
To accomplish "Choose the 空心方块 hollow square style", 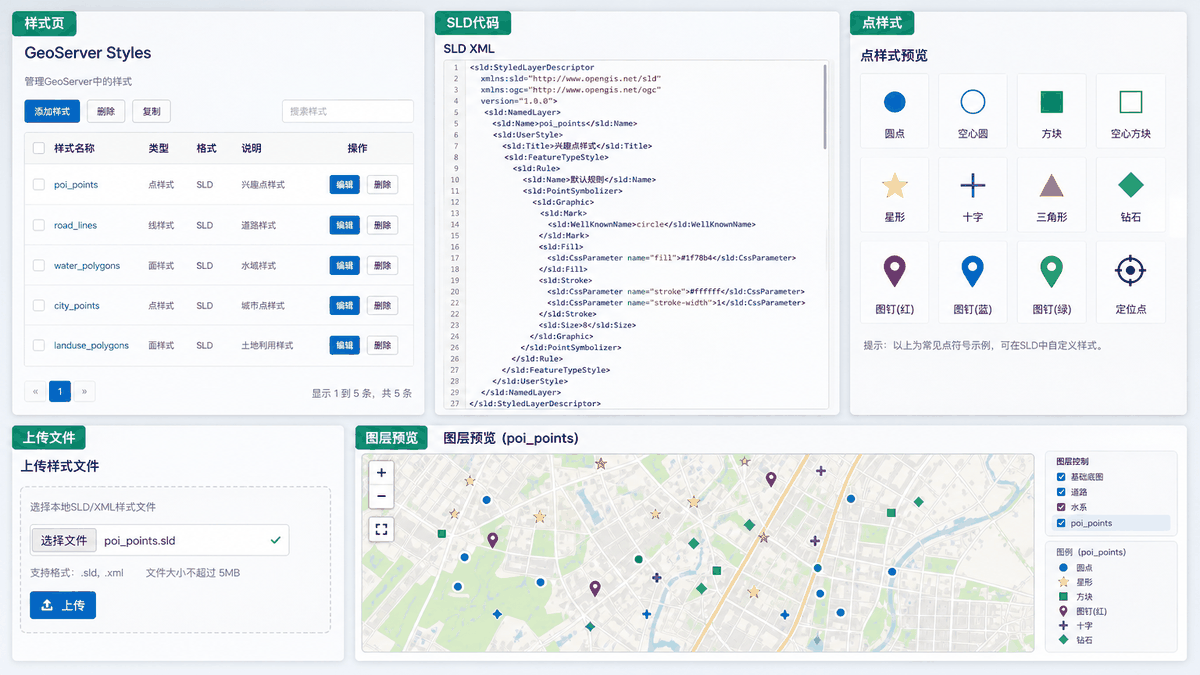I will [1130, 110].
